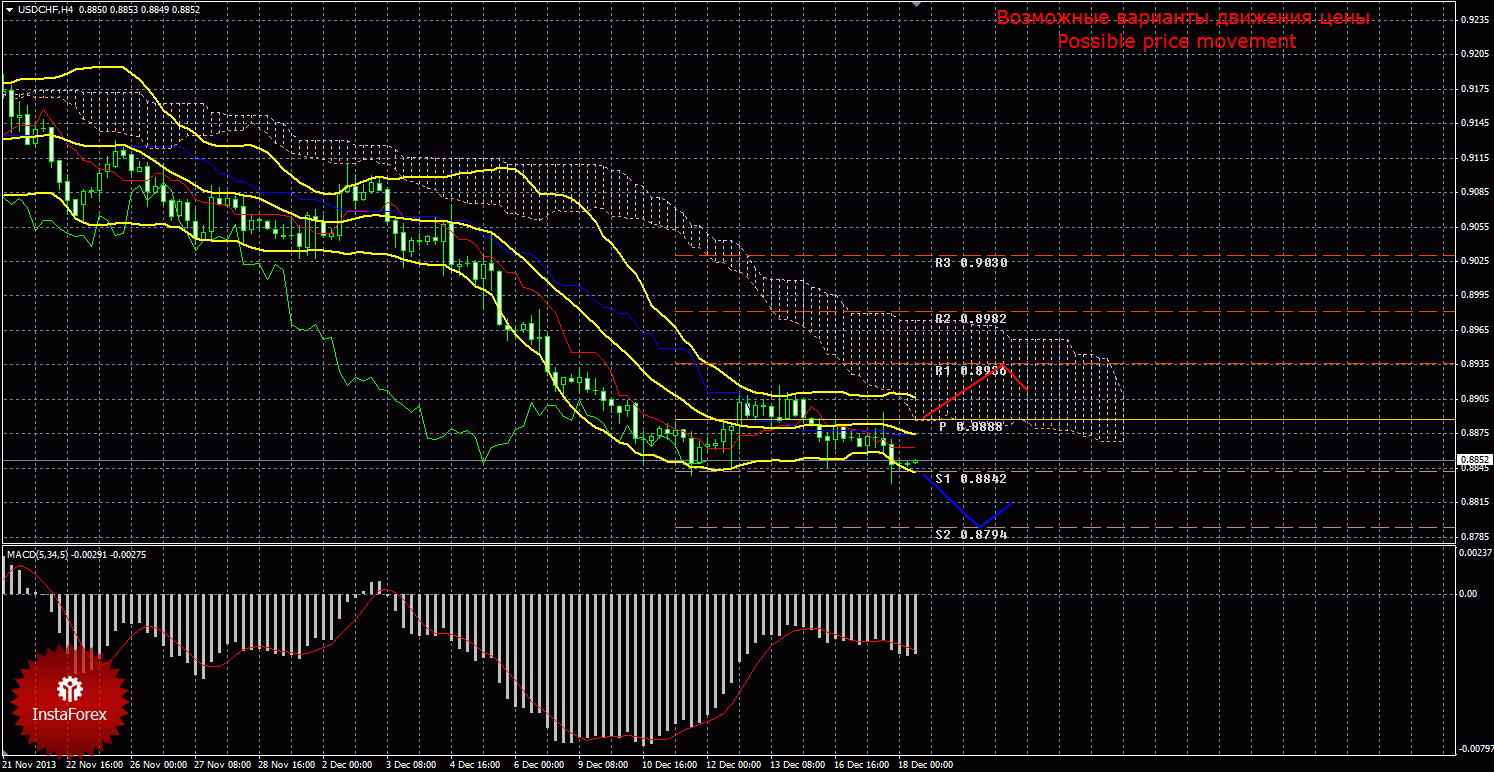Click the 12 Dec 00:00 time label
The height and width of the screenshot is (772, 1494).
coord(735,765)
